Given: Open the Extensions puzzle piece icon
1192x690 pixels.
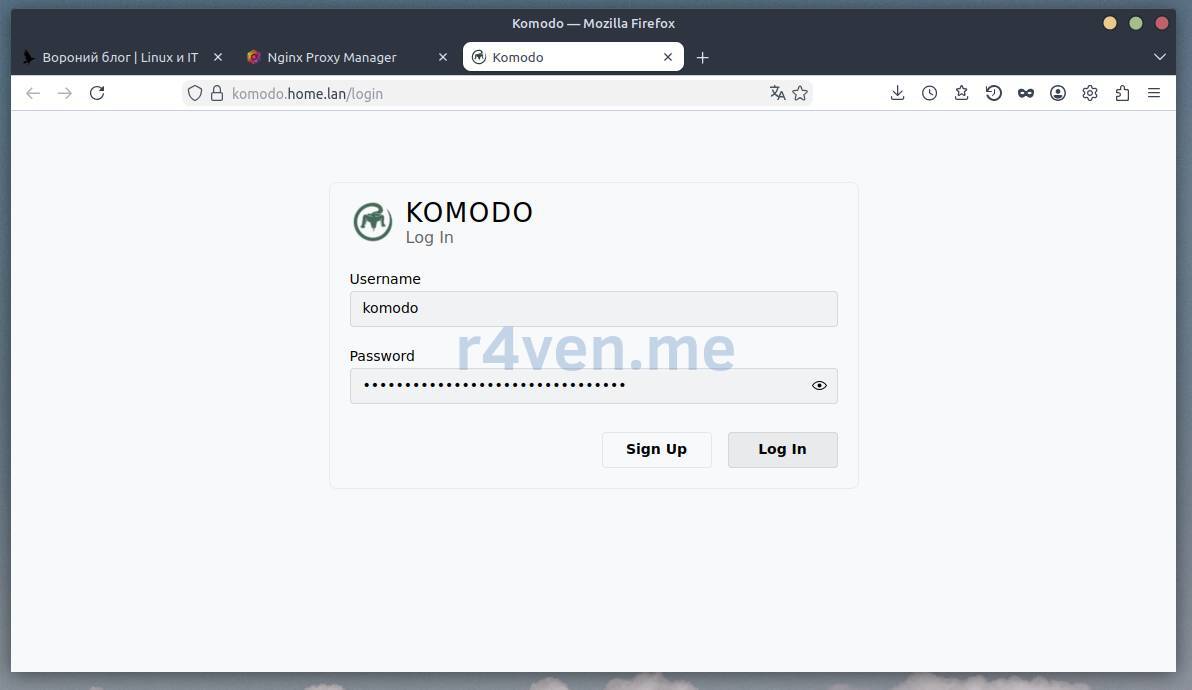Looking at the screenshot, I should (1122, 93).
